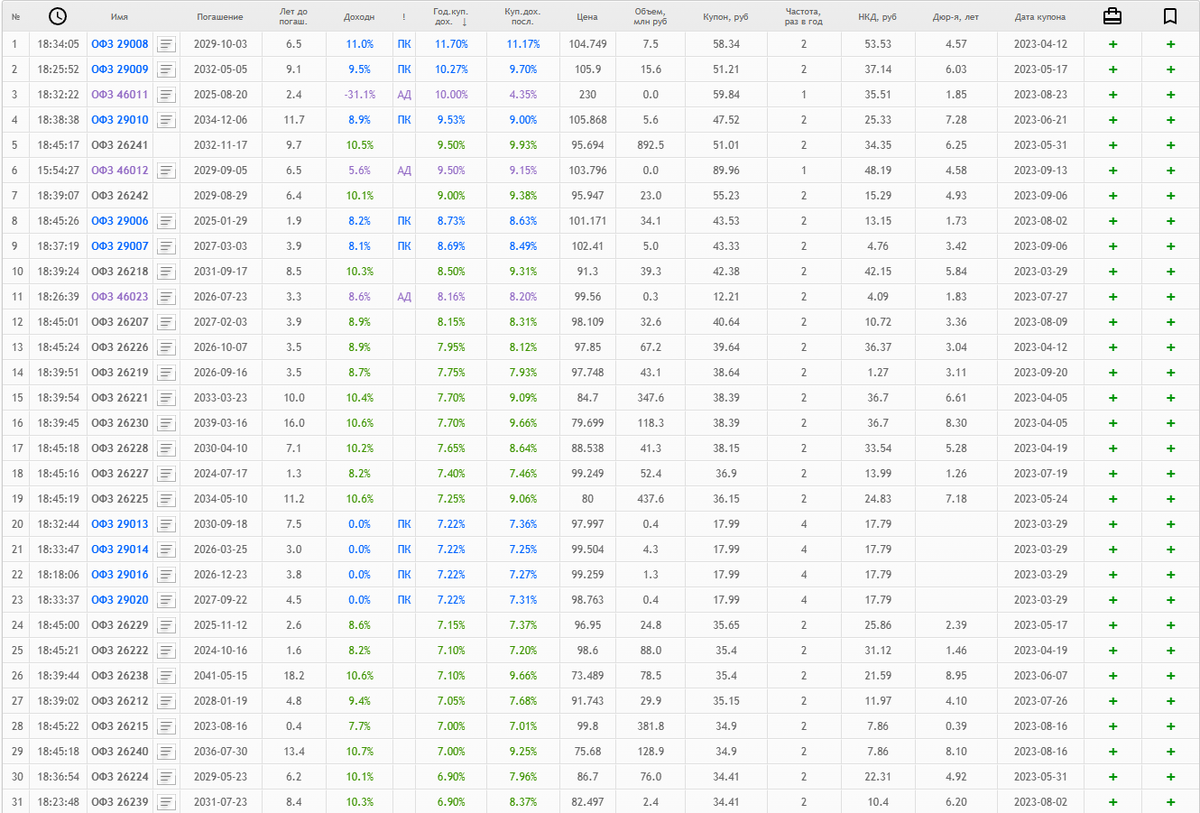Open details icon for ОФЗ 46011

tap(167, 95)
